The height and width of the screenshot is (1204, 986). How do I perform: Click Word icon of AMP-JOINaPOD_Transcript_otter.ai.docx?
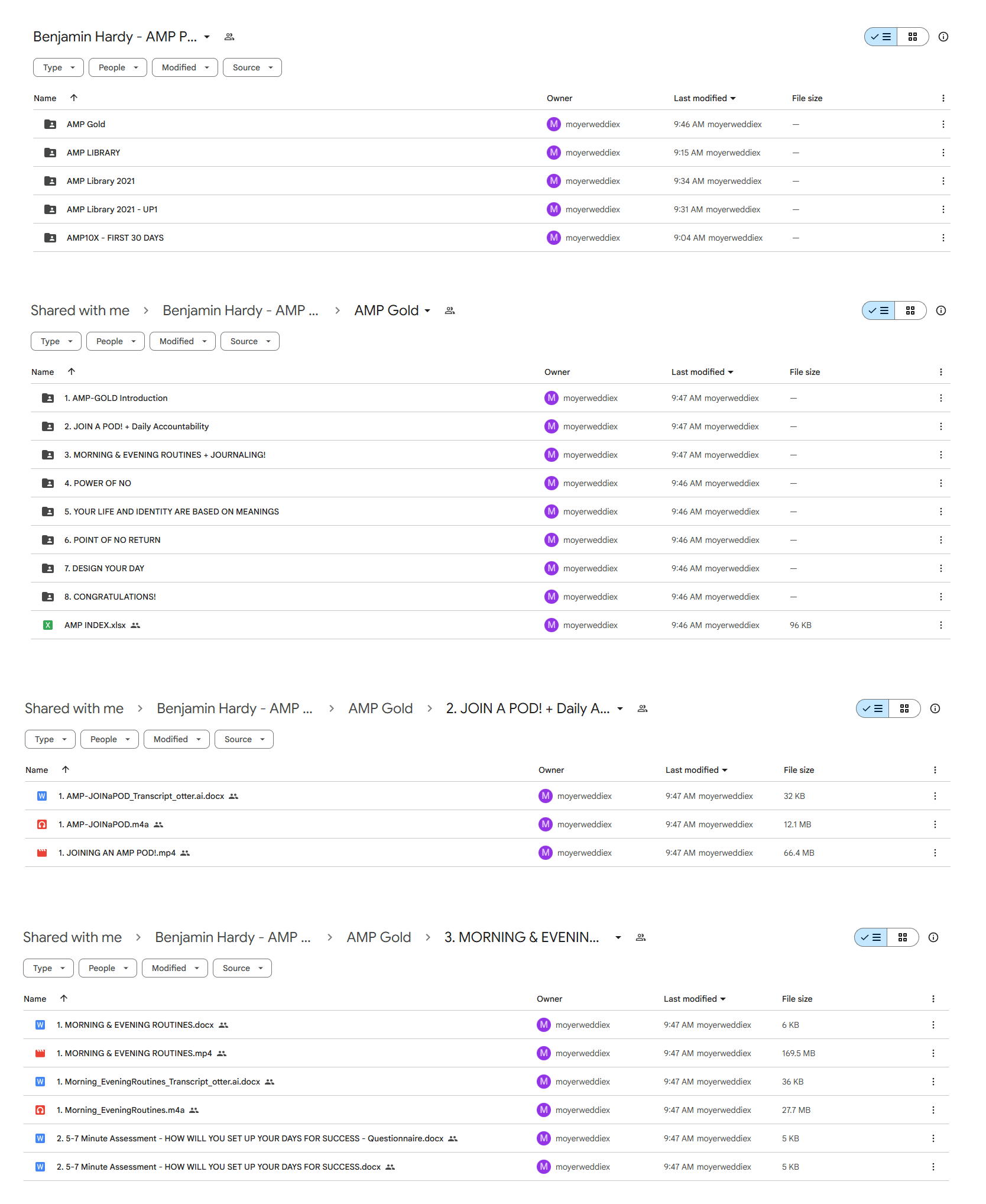tap(42, 796)
